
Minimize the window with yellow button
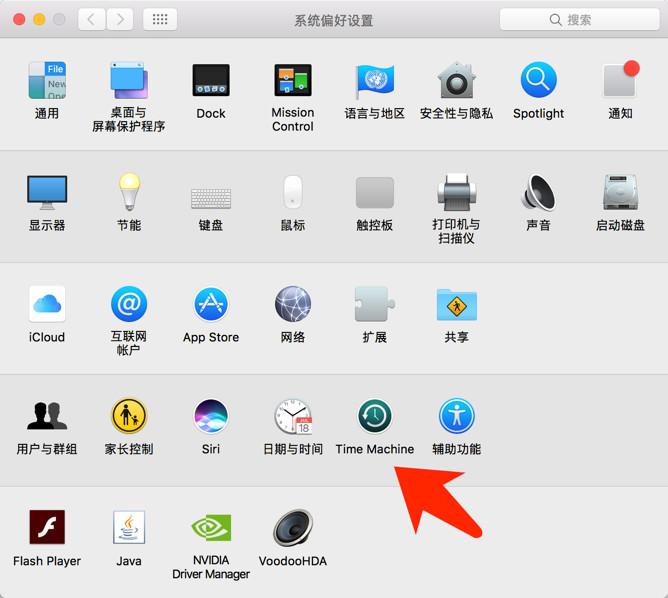coord(39,19)
